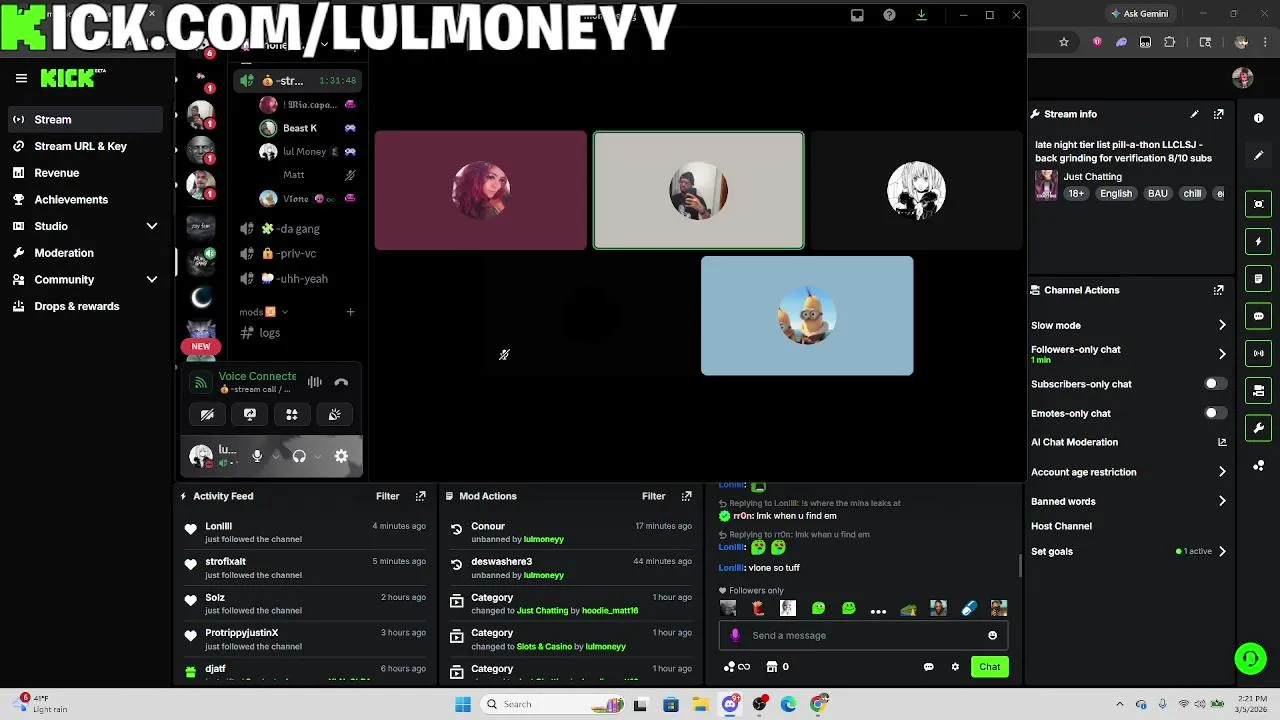Image resolution: width=1280 pixels, height=720 pixels.
Task: Click the Send a message input field
Action: click(x=863, y=635)
